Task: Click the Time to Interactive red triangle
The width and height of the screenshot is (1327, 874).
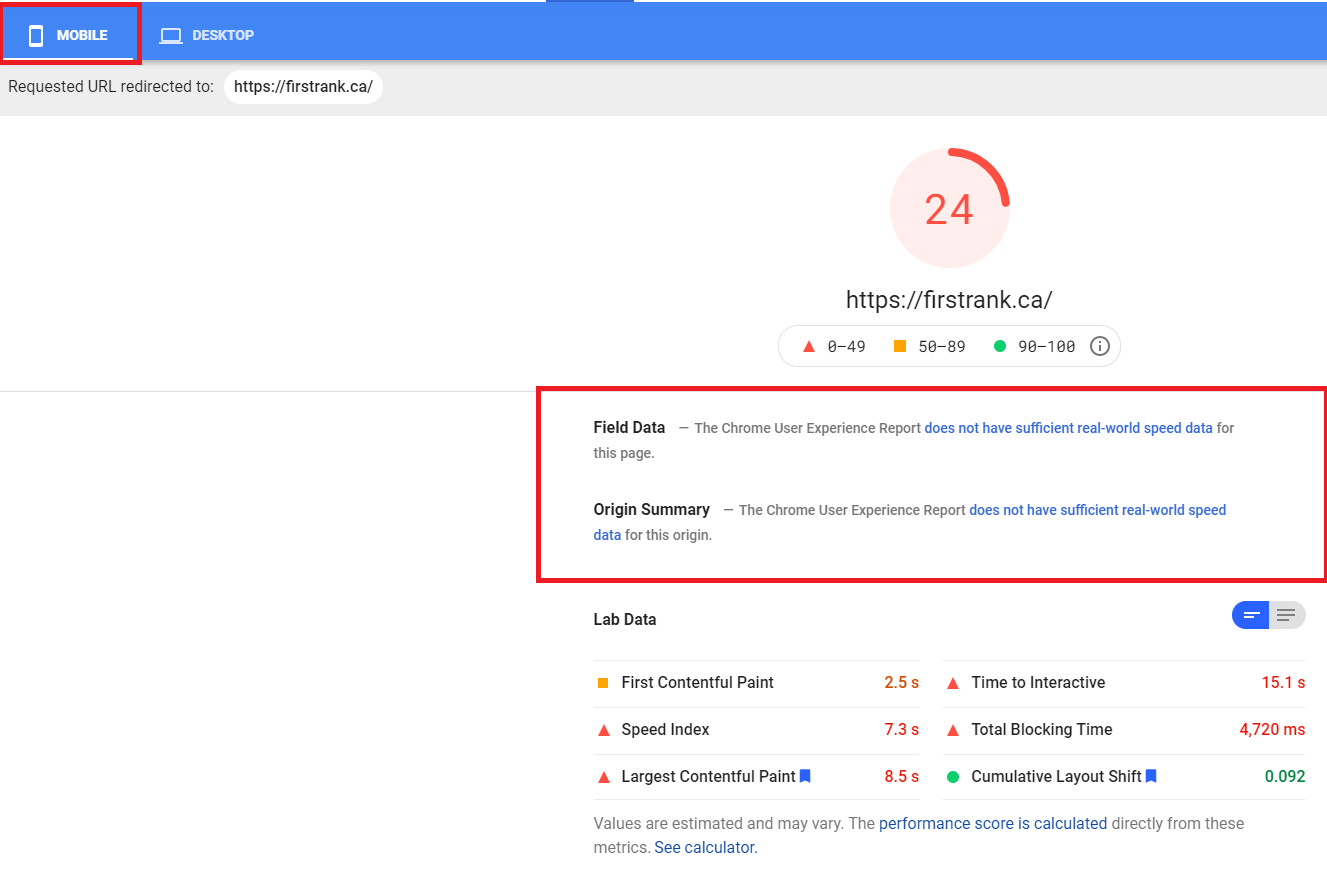Action: pos(953,683)
